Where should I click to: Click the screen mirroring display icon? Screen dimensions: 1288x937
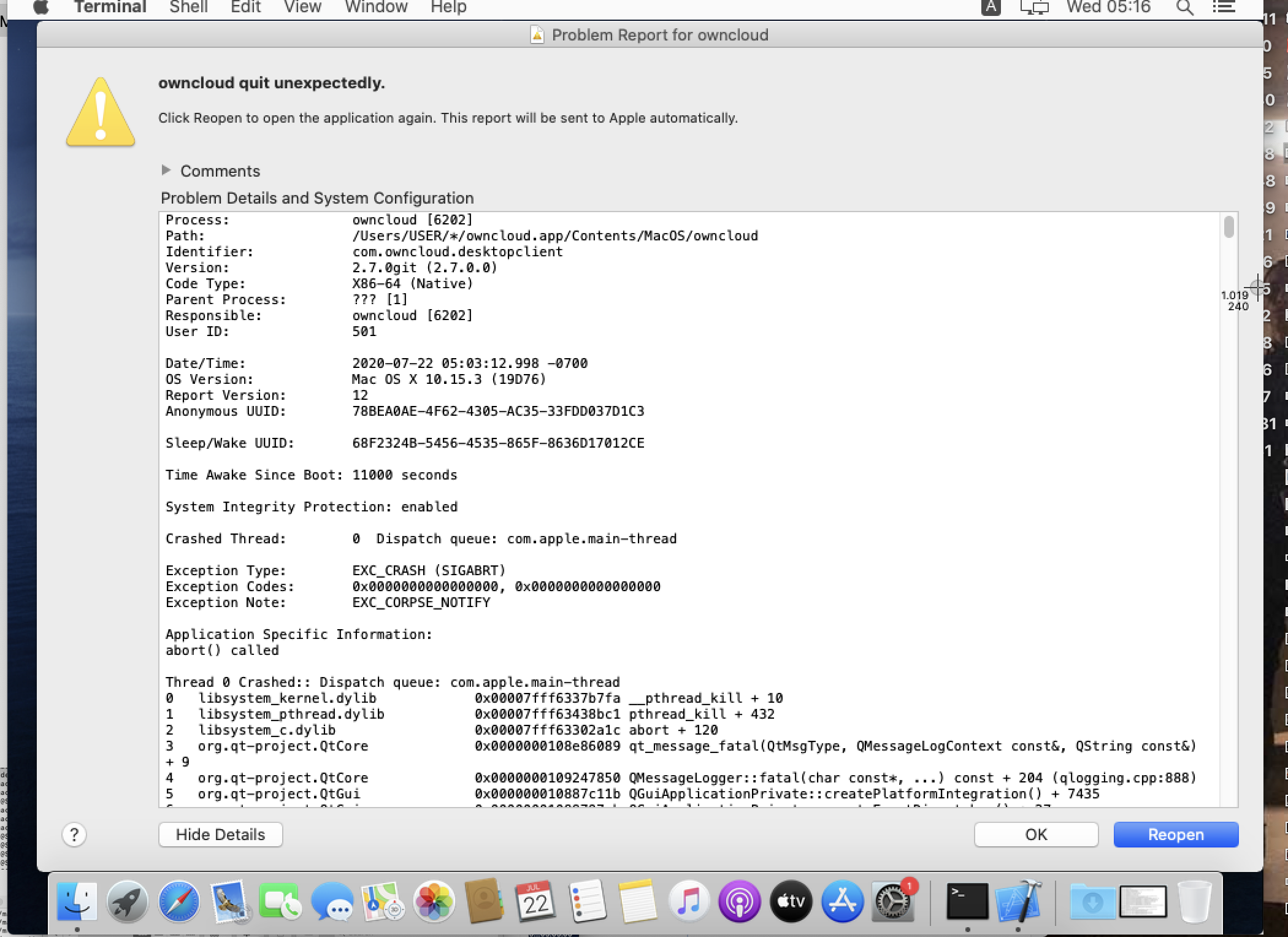[x=1034, y=8]
